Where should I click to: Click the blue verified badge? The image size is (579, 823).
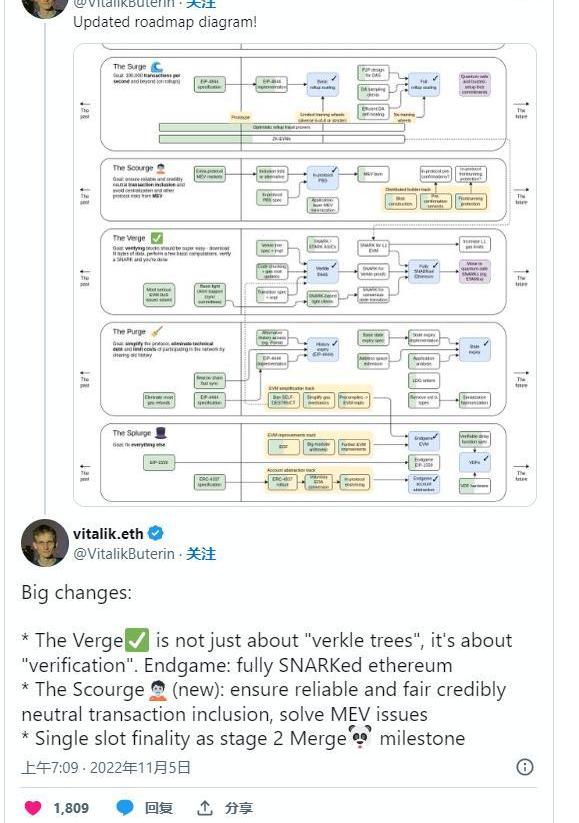(155, 533)
